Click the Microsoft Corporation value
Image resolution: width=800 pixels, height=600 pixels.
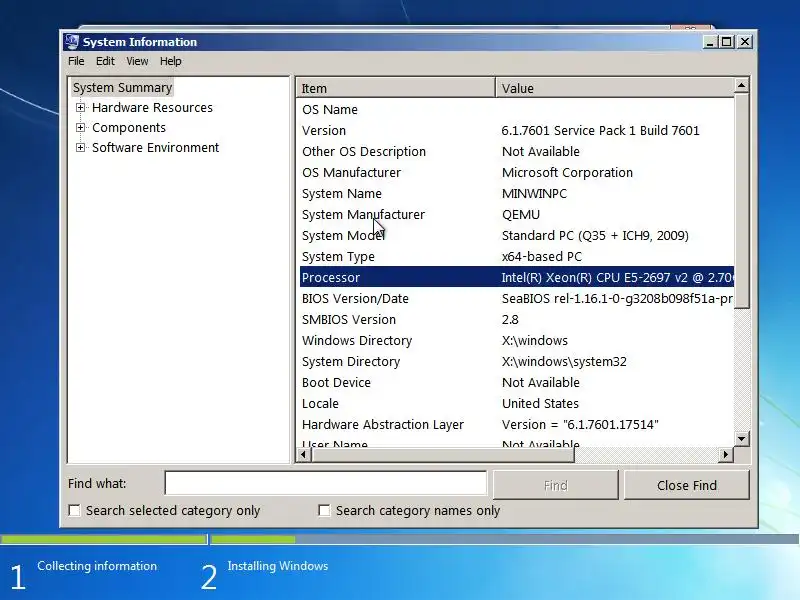[x=567, y=172]
